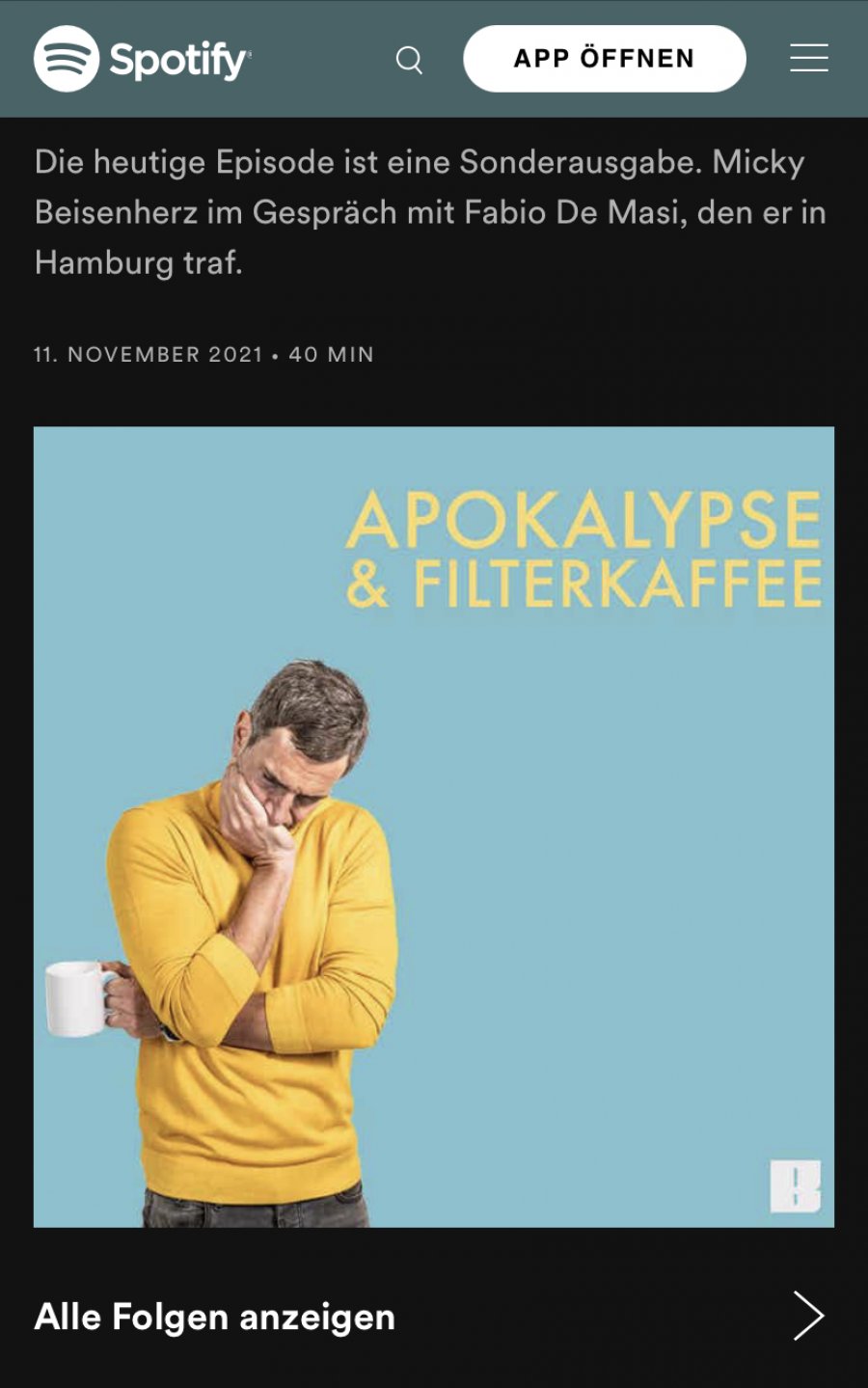Click the 40 MIN duration label
The height and width of the screenshot is (1388, 868).
coord(331,354)
